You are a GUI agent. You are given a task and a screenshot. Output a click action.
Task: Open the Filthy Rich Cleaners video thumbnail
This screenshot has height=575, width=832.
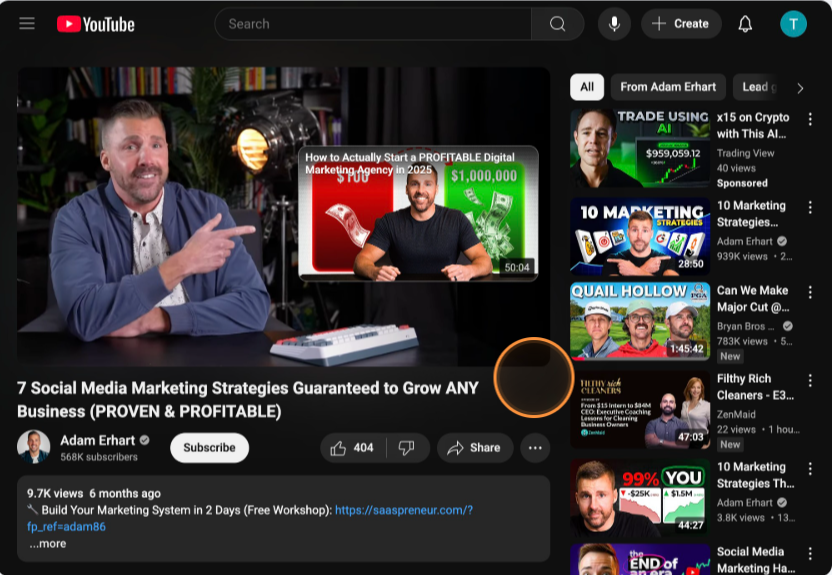(x=640, y=410)
